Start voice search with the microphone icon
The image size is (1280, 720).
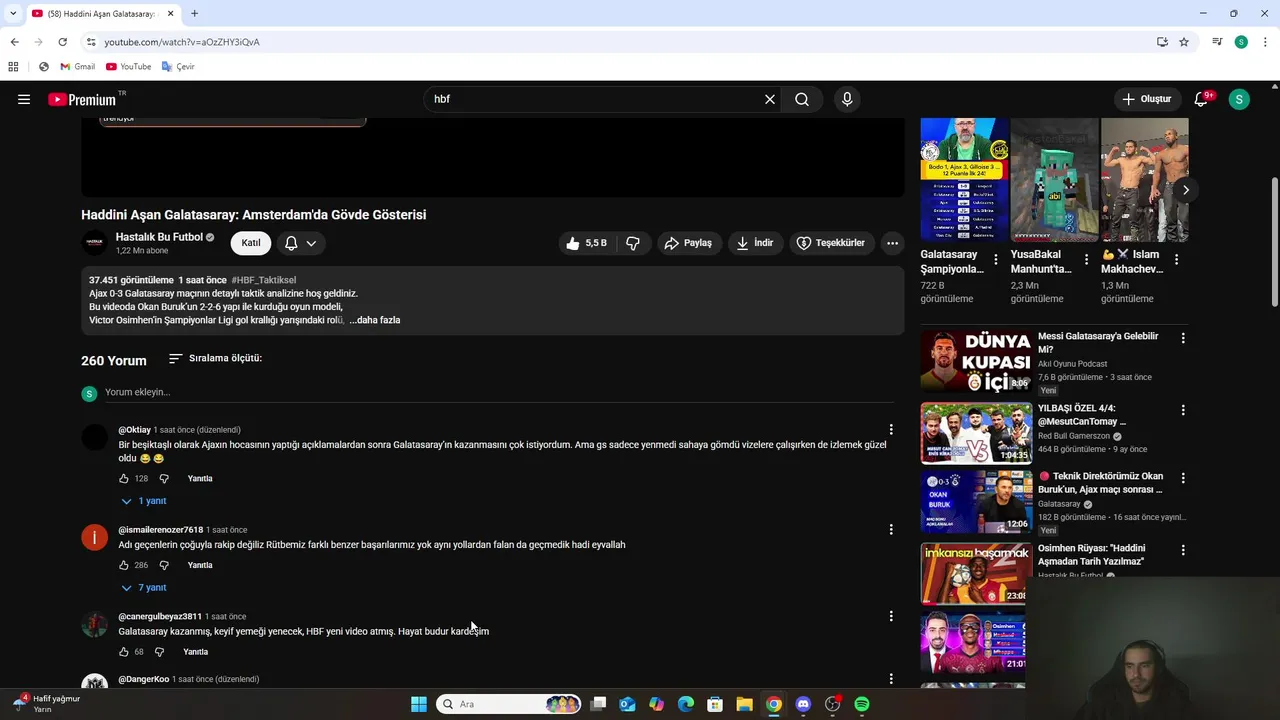847,99
